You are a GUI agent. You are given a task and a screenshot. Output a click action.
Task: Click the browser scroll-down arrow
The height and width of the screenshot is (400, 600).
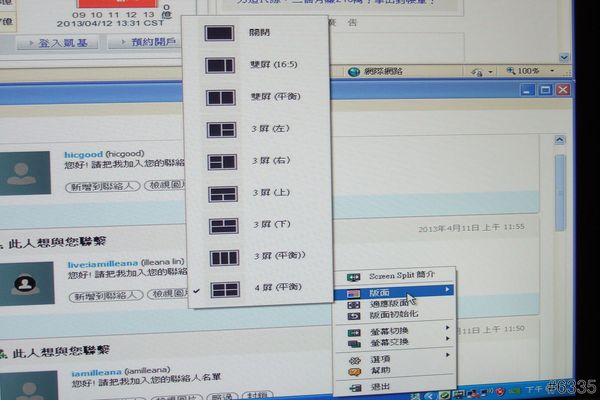[564, 58]
